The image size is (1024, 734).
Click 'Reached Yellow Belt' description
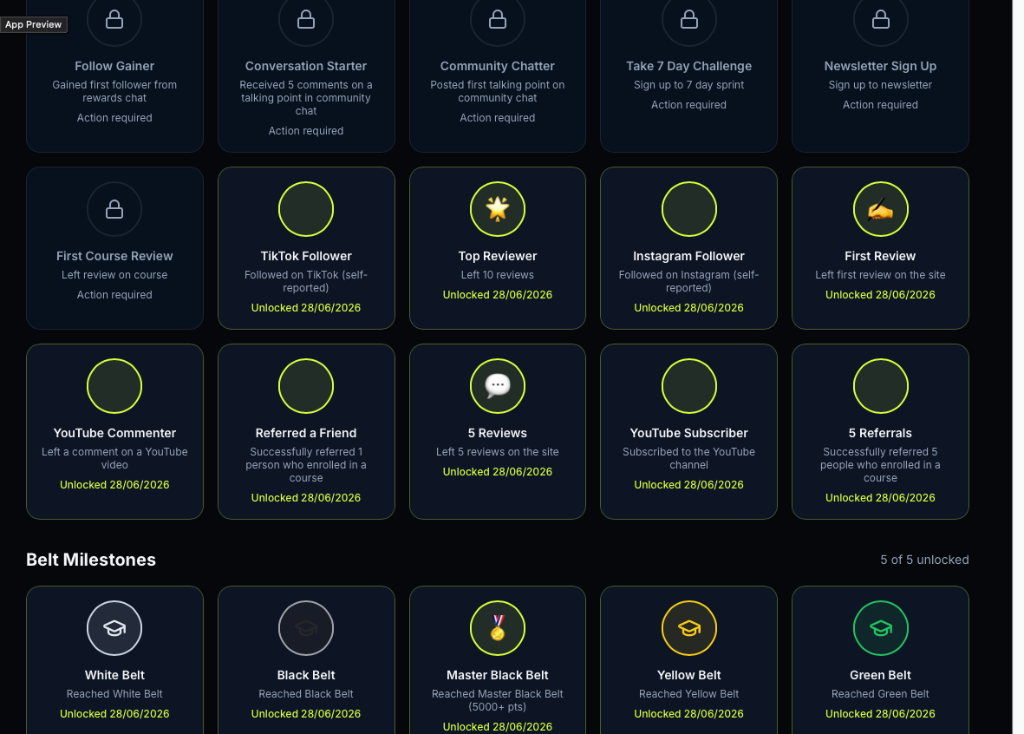(x=689, y=694)
